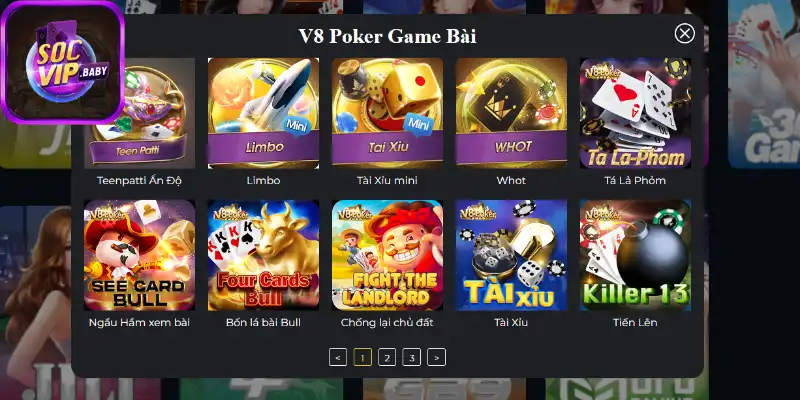Launch the Four Cards Bull icon
This screenshot has height=400, width=800.
(x=263, y=255)
